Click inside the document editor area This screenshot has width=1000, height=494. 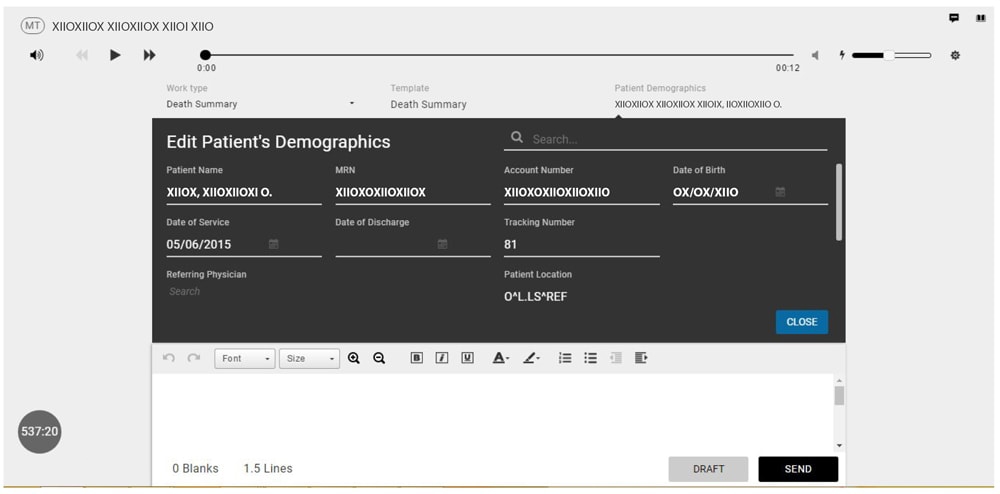(492, 412)
